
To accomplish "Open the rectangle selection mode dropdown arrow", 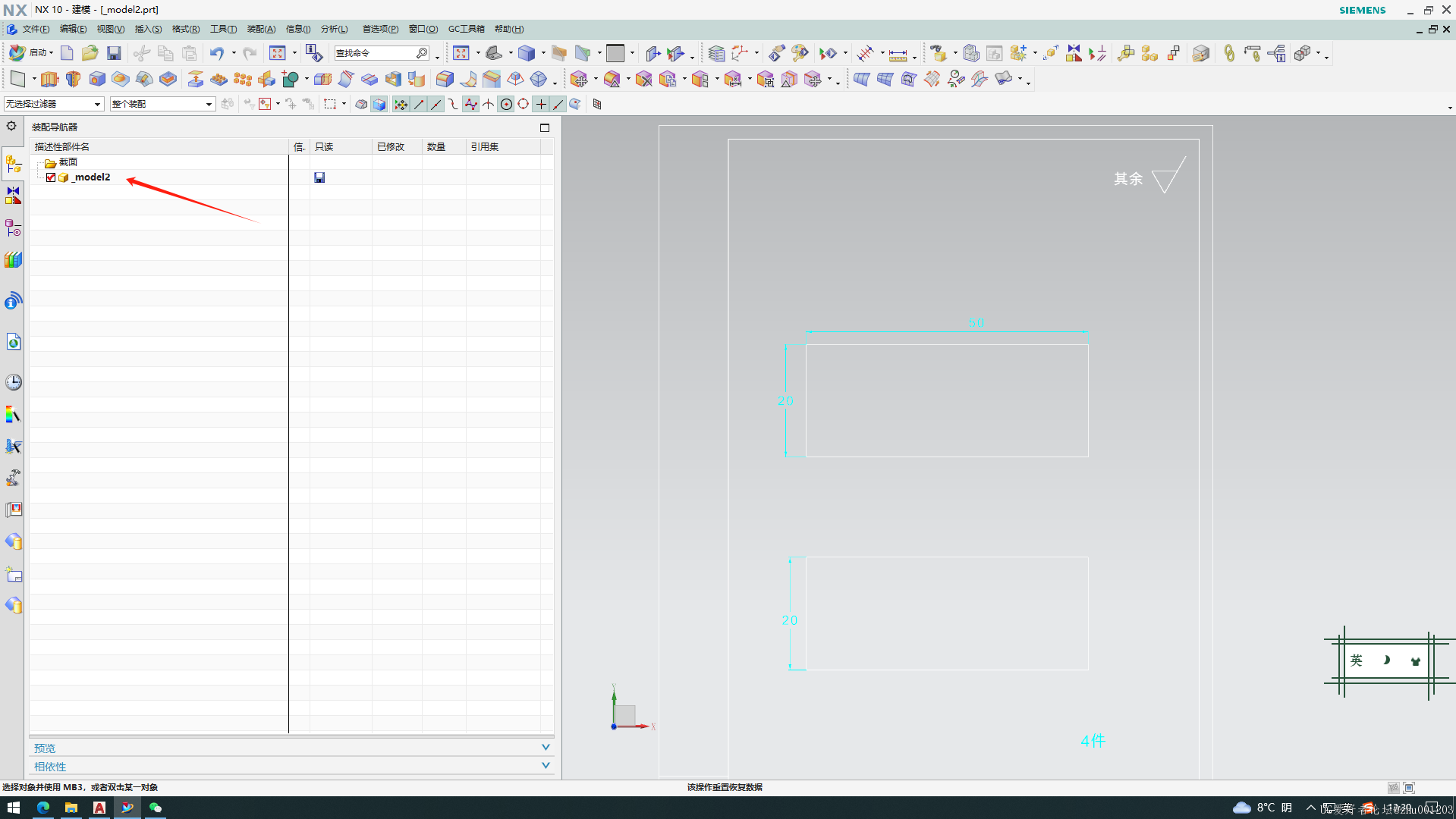I will (x=344, y=105).
